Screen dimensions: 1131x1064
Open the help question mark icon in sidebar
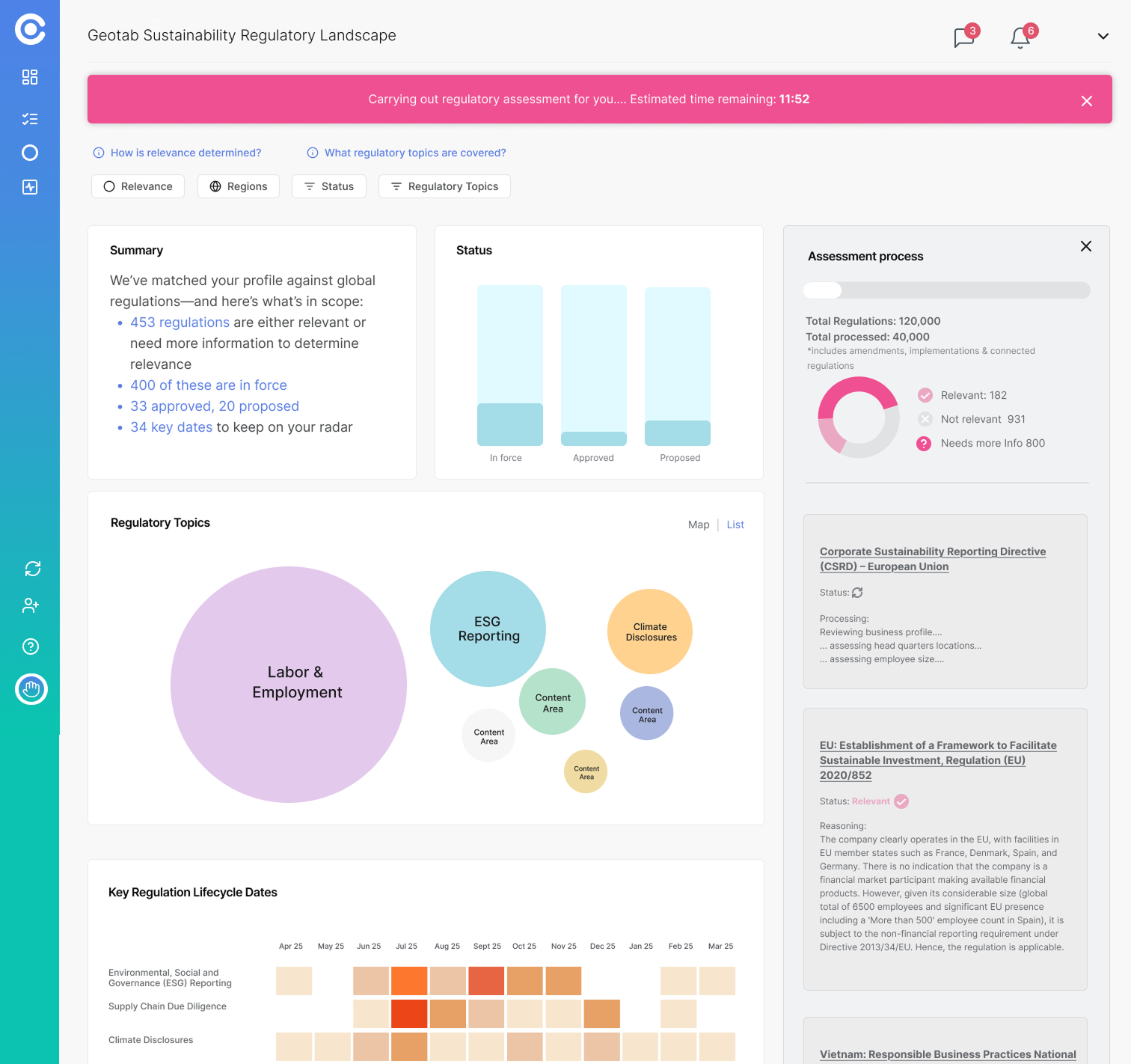click(31, 646)
